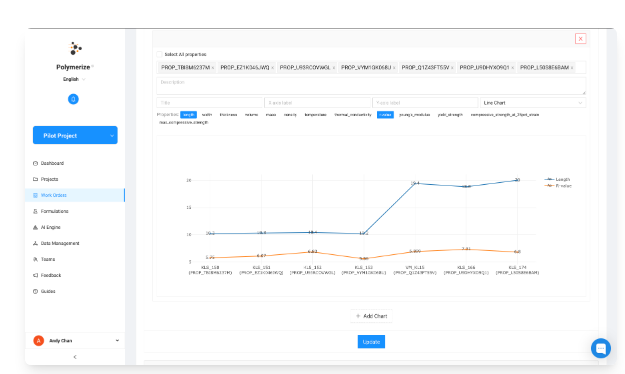Screen dimensions: 625x374
Task: Click the AI Engine sidebar icon
Action: pyautogui.click(x=35, y=227)
